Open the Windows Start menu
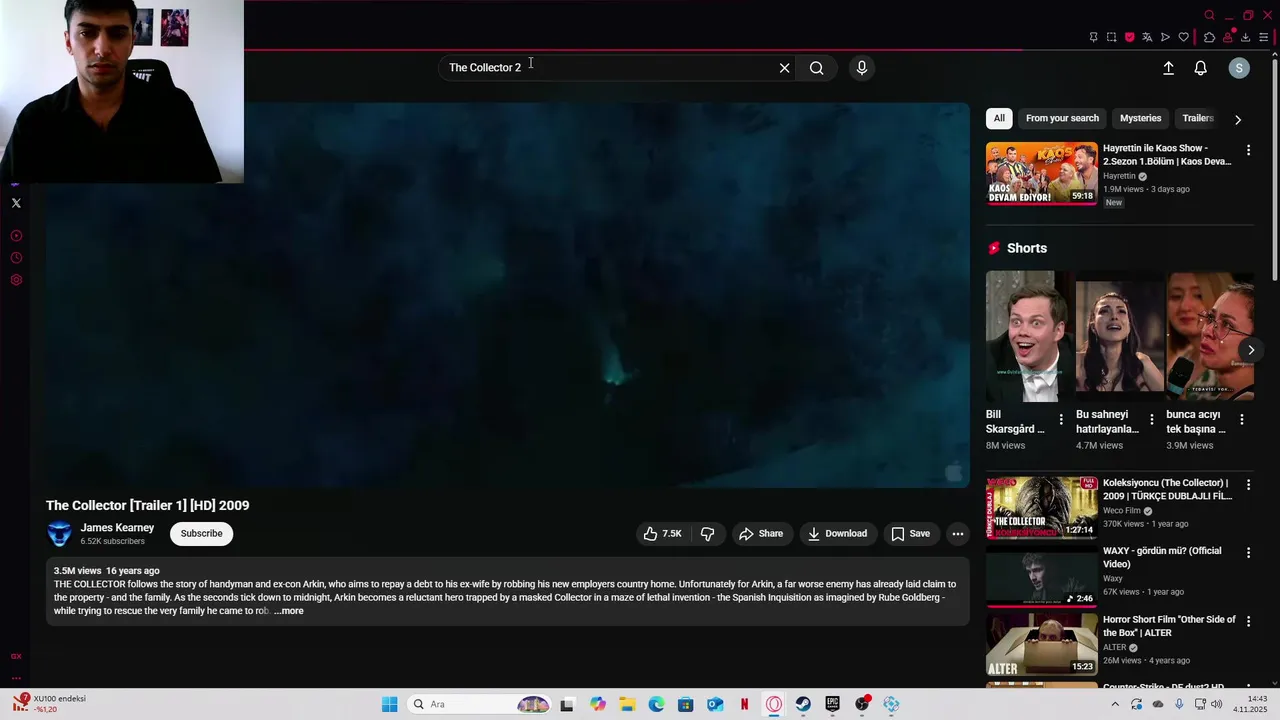The width and height of the screenshot is (1280, 720). coord(390,704)
